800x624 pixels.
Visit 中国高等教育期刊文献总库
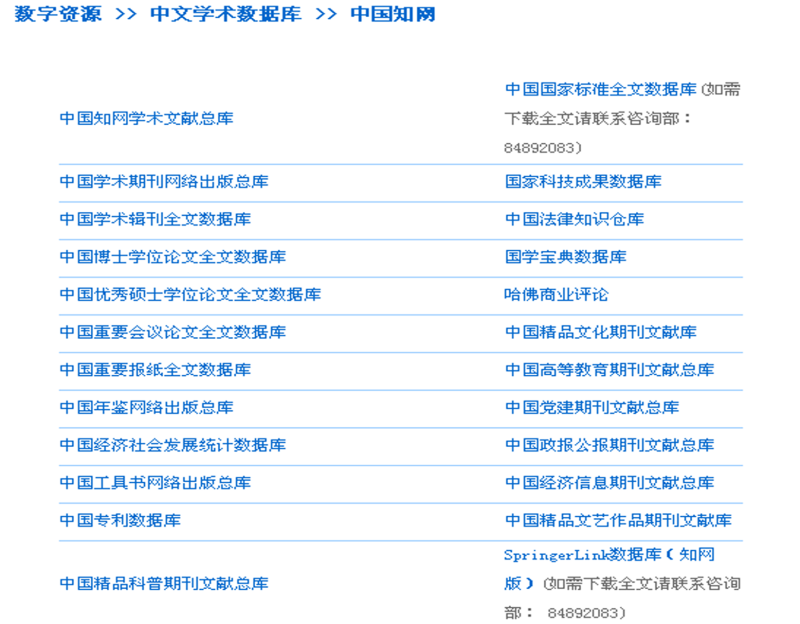coord(610,370)
